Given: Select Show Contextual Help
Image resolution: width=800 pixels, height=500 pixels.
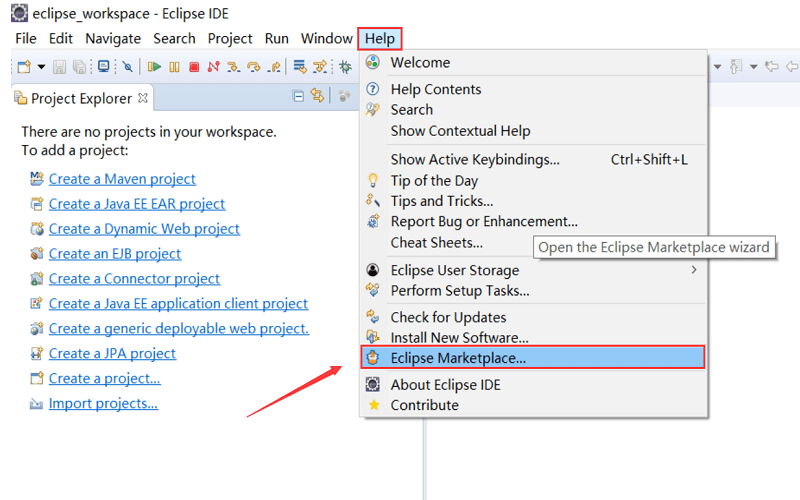Looking at the screenshot, I should 533,131.
